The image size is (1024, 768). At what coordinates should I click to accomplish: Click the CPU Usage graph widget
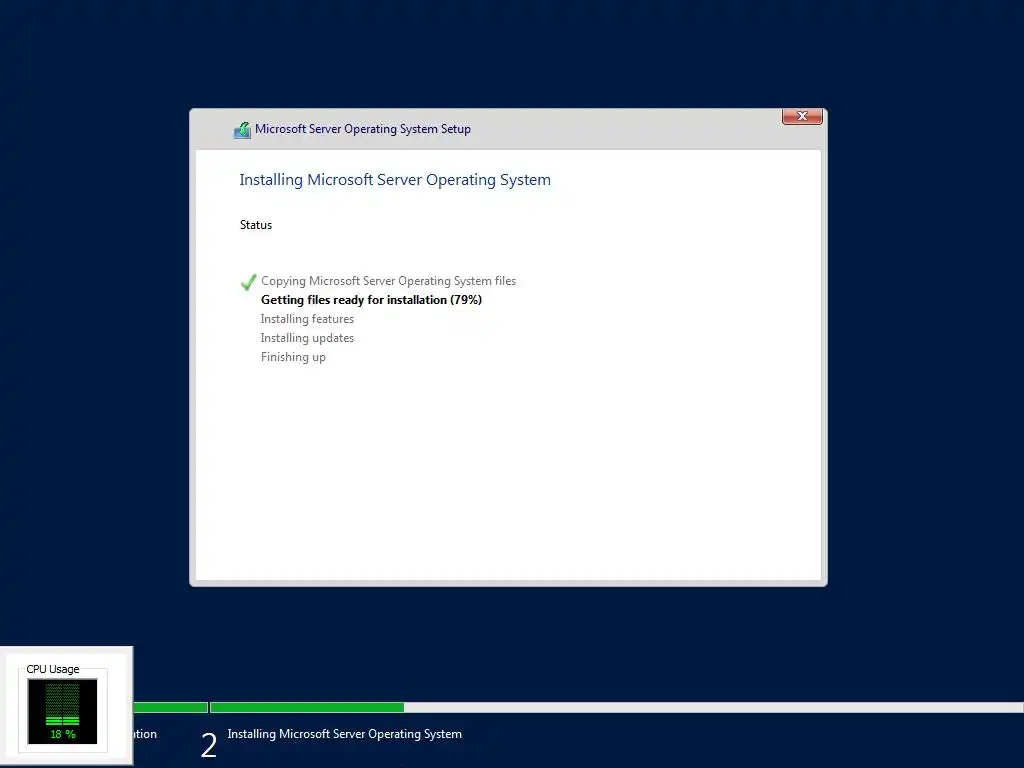pyautogui.click(x=62, y=711)
